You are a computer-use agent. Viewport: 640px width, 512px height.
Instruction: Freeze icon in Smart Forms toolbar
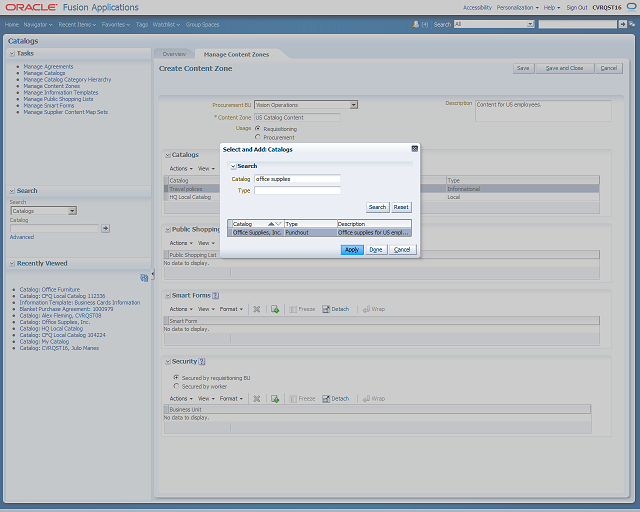[x=302, y=309]
